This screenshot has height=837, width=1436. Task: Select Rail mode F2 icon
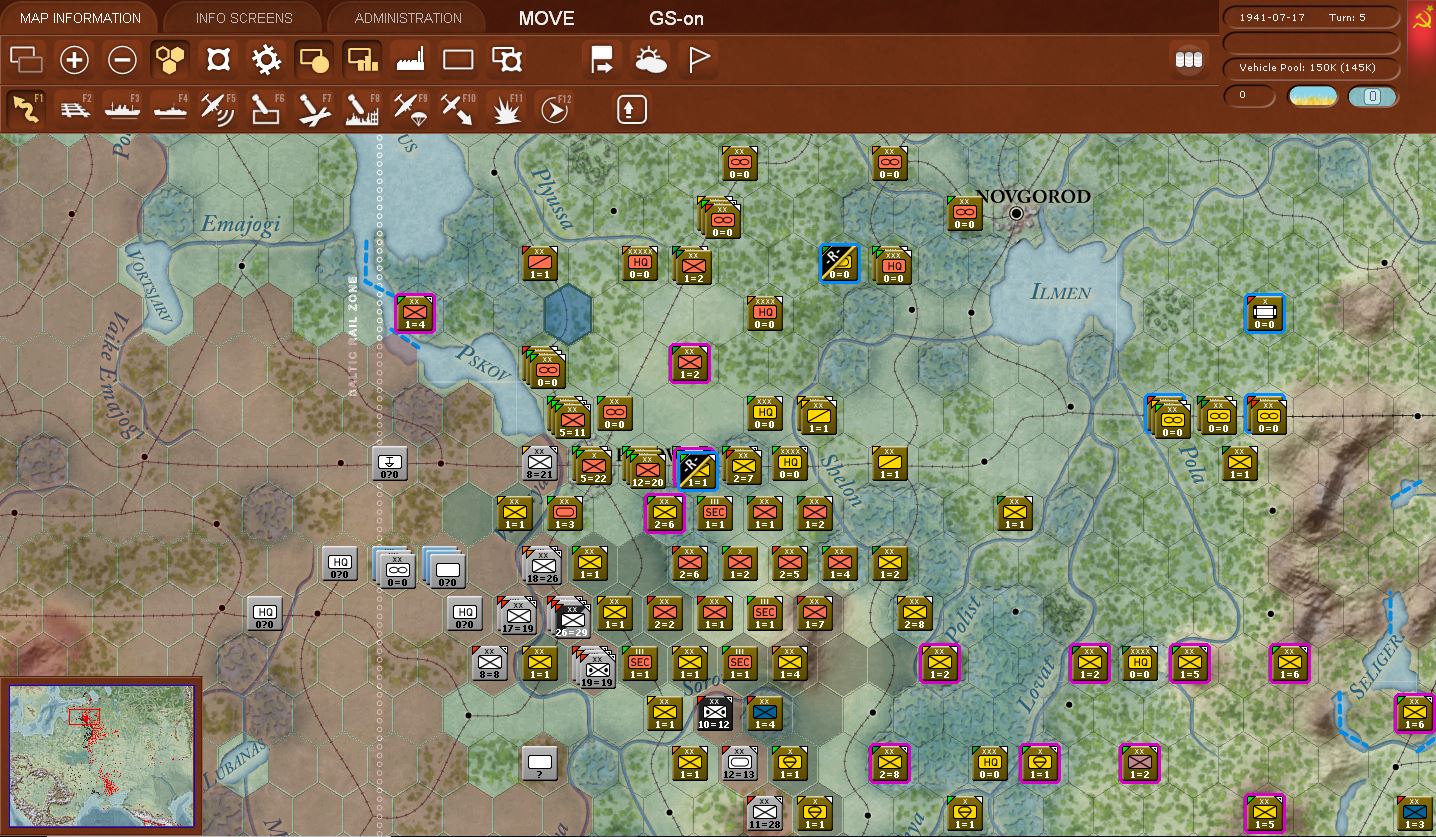click(x=73, y=108)
